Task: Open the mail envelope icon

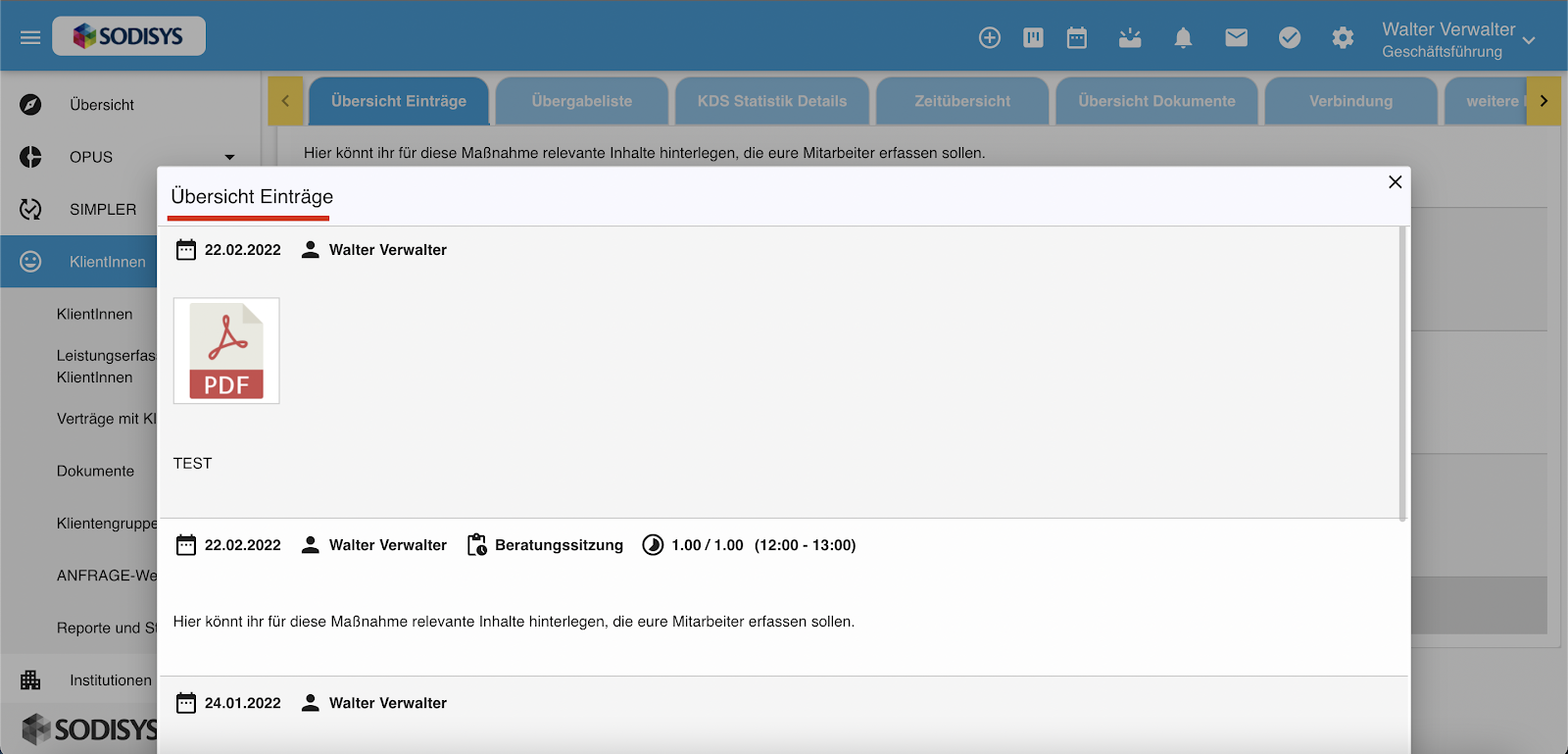Action: click(x=1237, y=37)
